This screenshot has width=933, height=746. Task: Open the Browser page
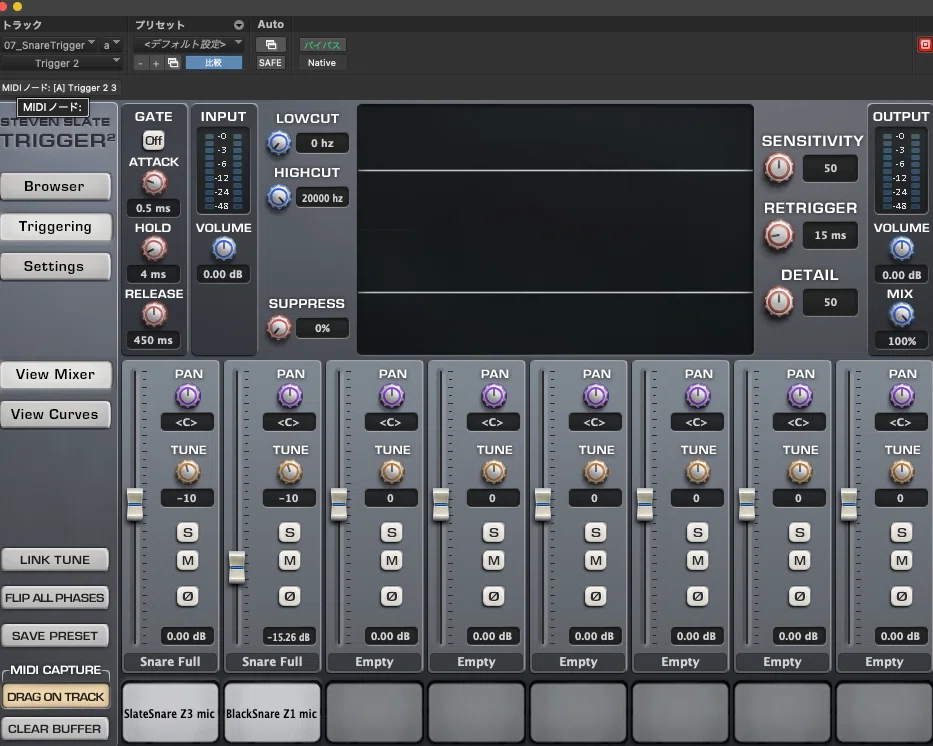[55, 187]
